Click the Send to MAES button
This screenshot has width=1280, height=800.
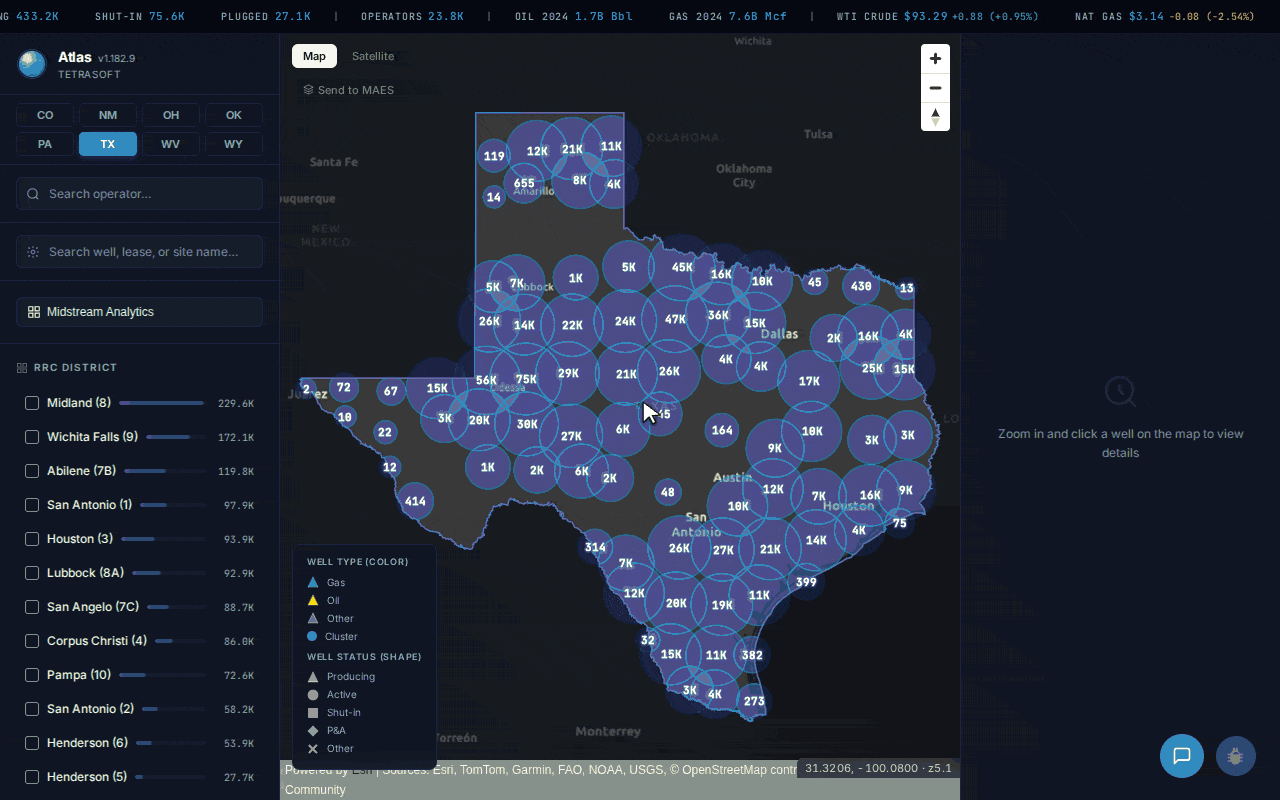click(349, 90)
